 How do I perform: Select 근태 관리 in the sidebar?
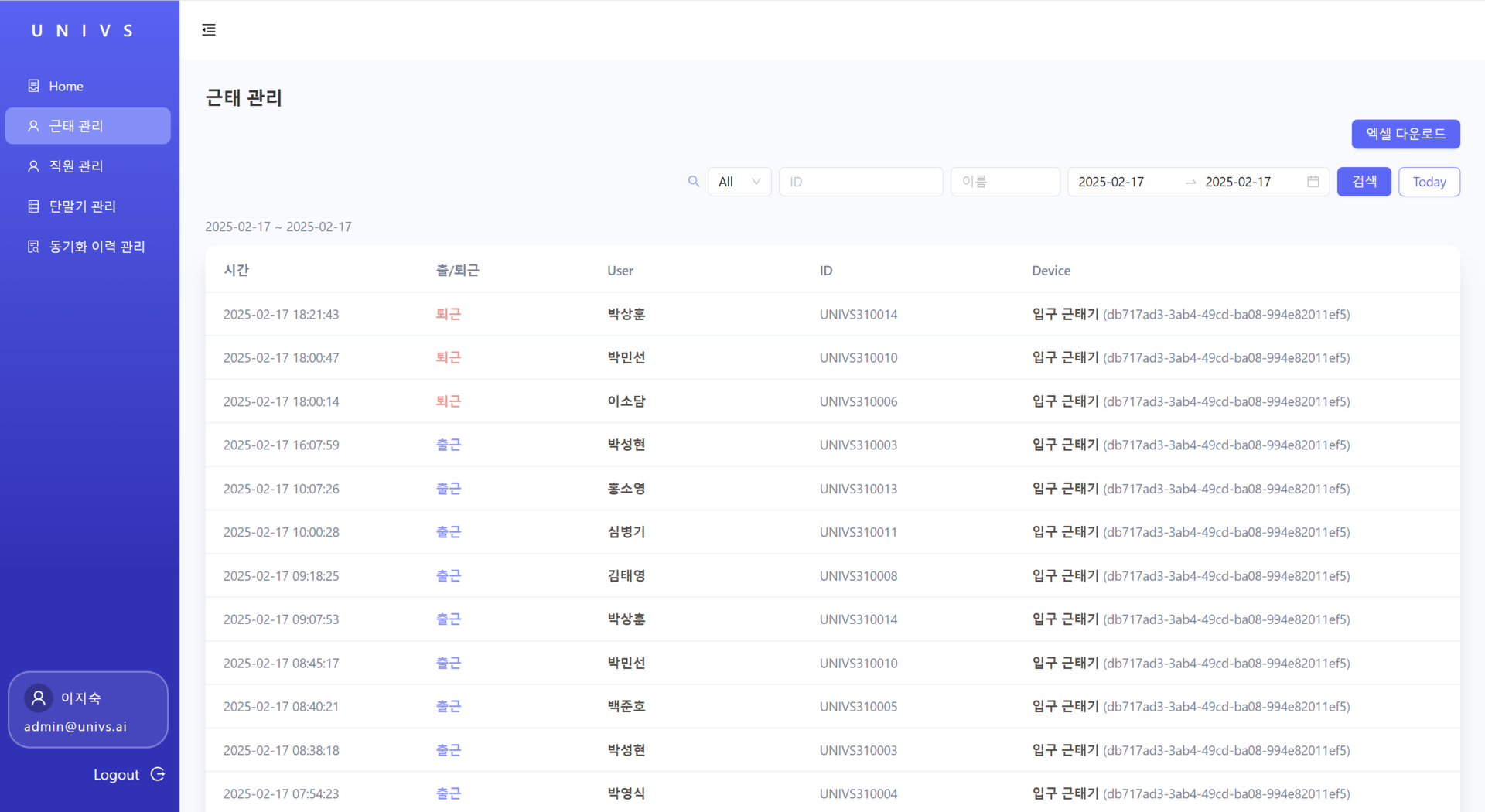coord(88,126)
